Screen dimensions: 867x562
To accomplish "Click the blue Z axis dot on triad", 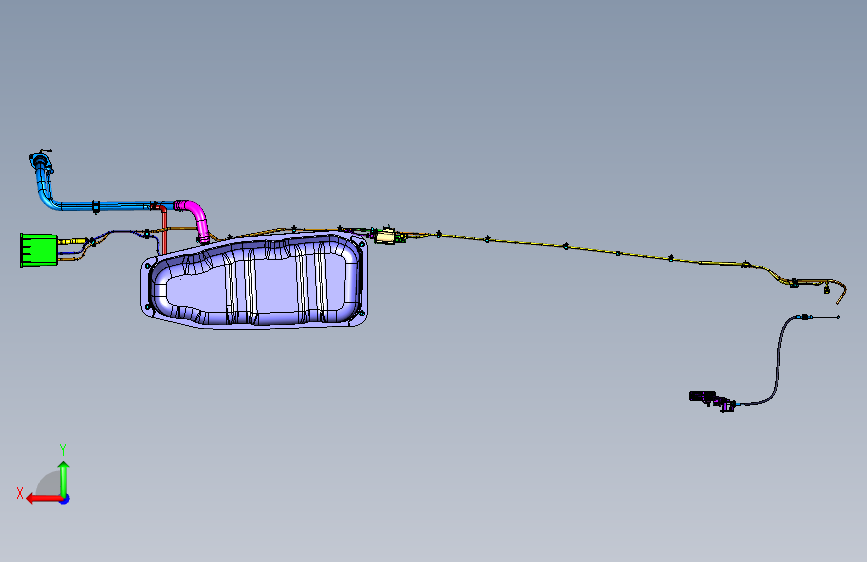I will (x=65, y=499).
